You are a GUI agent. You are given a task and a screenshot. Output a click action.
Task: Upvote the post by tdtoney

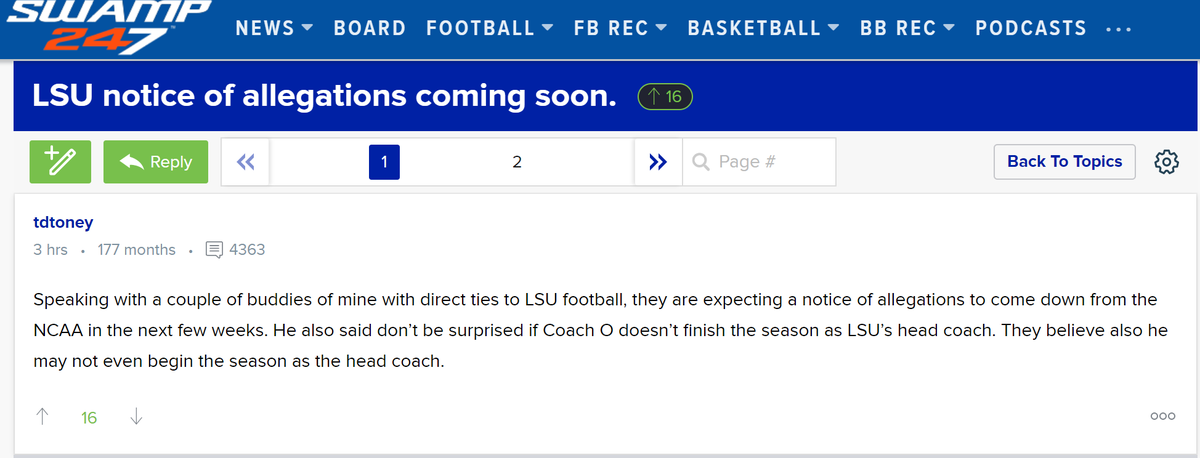[x=43, y=417]
